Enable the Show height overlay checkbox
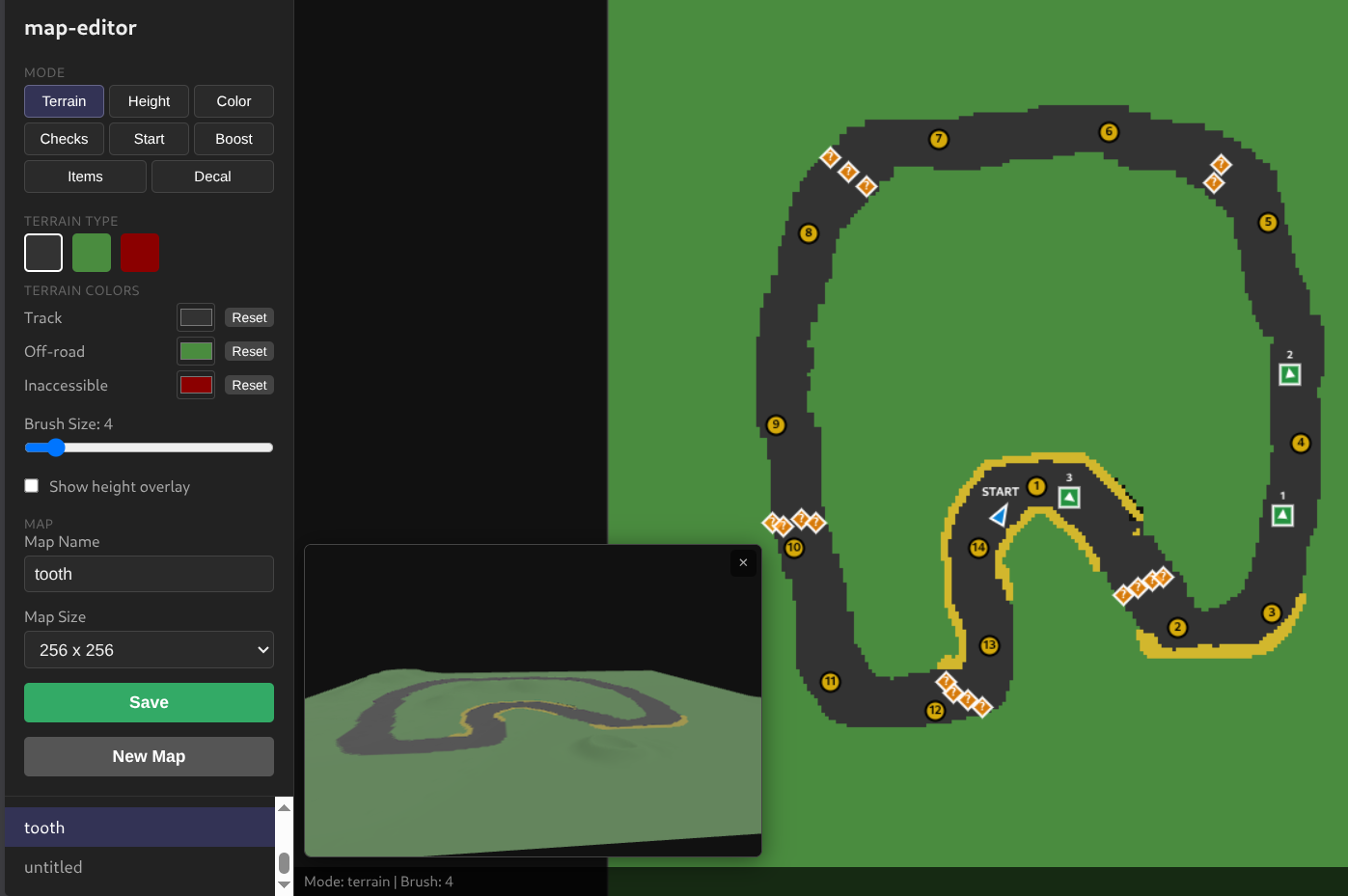1348x896 pixels. (31, 485)
